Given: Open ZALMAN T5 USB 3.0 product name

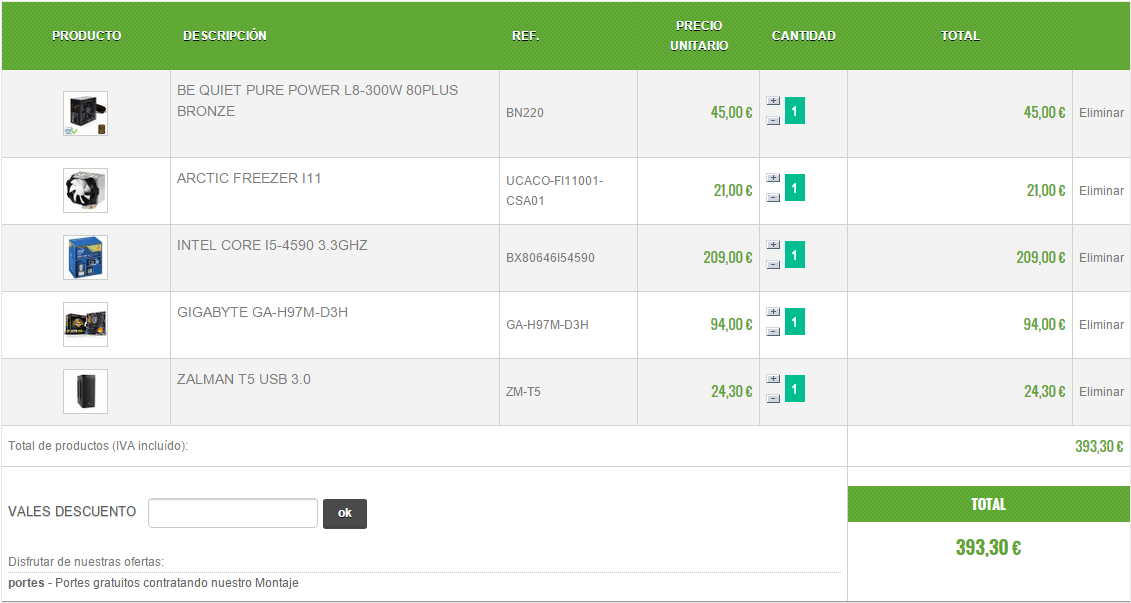Looking at the screenshot, I should tap(244, 379).
